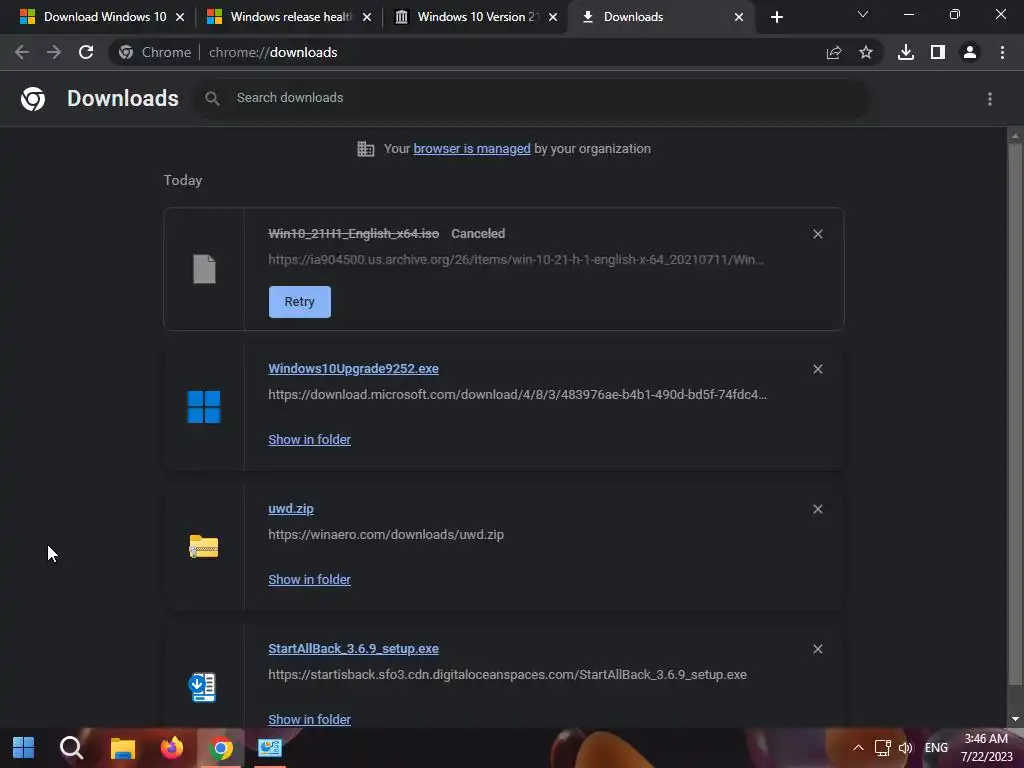Select the Downloads tab

click(661, 17)
